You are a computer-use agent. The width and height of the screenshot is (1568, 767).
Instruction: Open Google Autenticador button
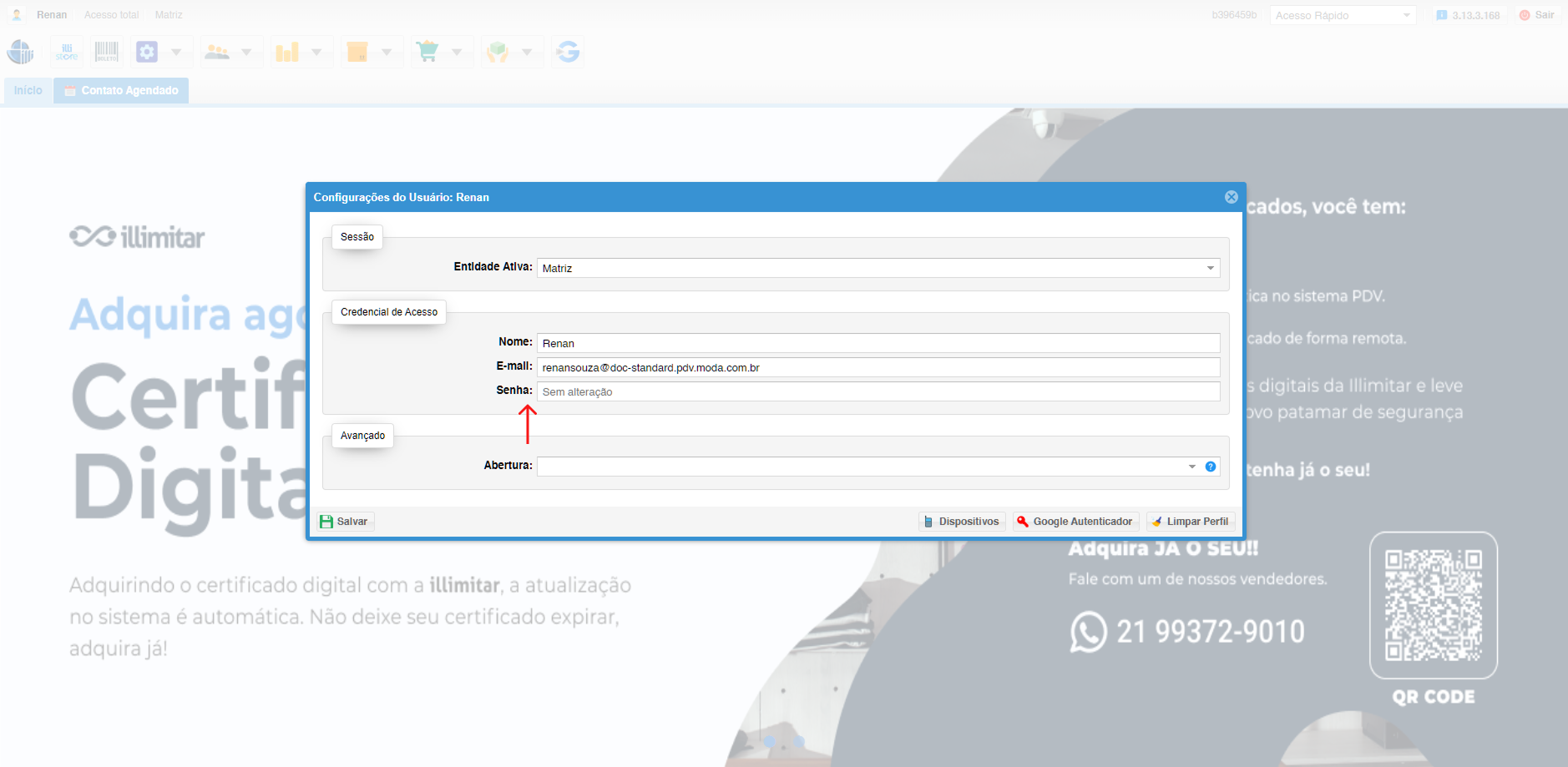1075,521
